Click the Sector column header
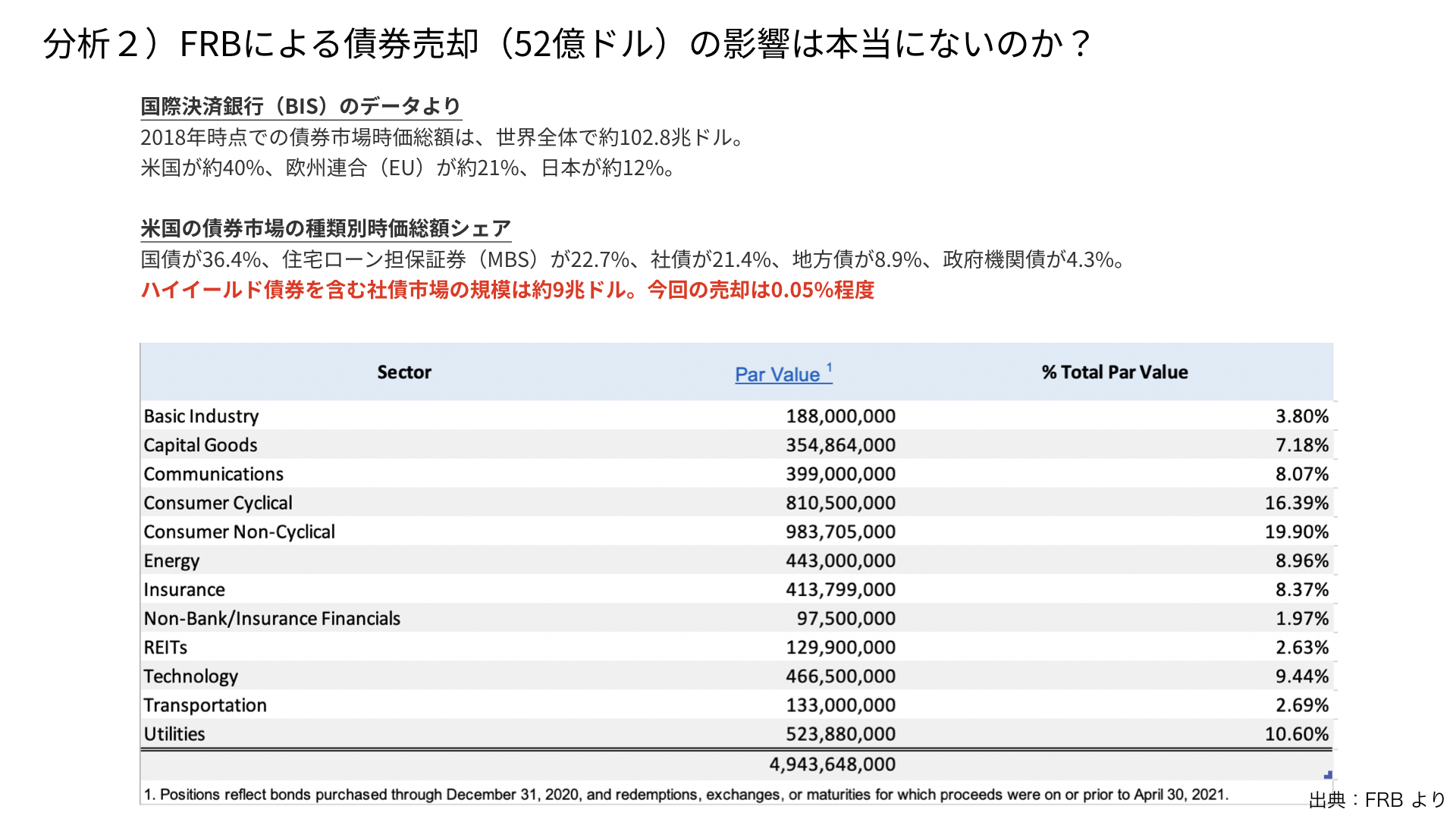Screen dimensions: 1456x819 [404, 372]
